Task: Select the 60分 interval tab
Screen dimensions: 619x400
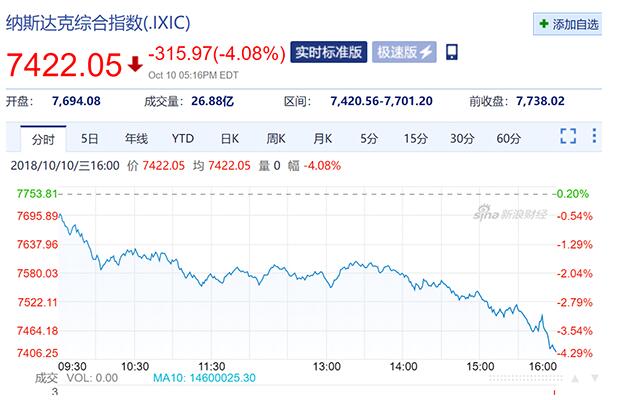Action: coord(508,137)
